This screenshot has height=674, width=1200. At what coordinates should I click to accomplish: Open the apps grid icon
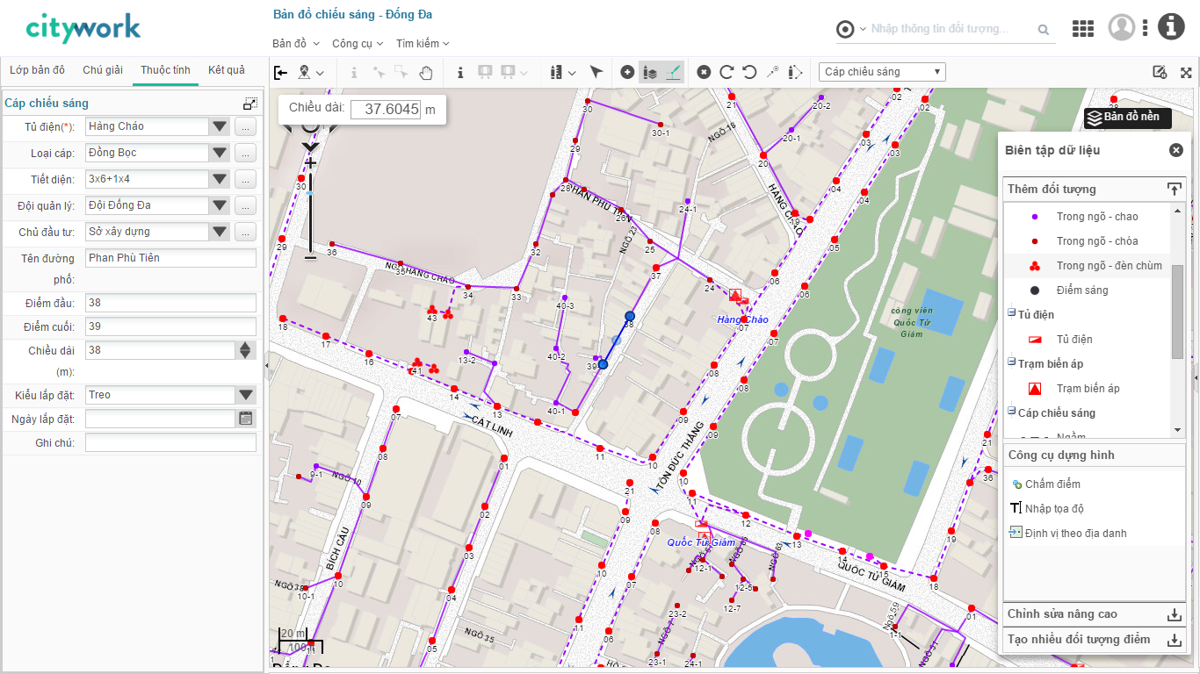click(x=1083, y=29)
